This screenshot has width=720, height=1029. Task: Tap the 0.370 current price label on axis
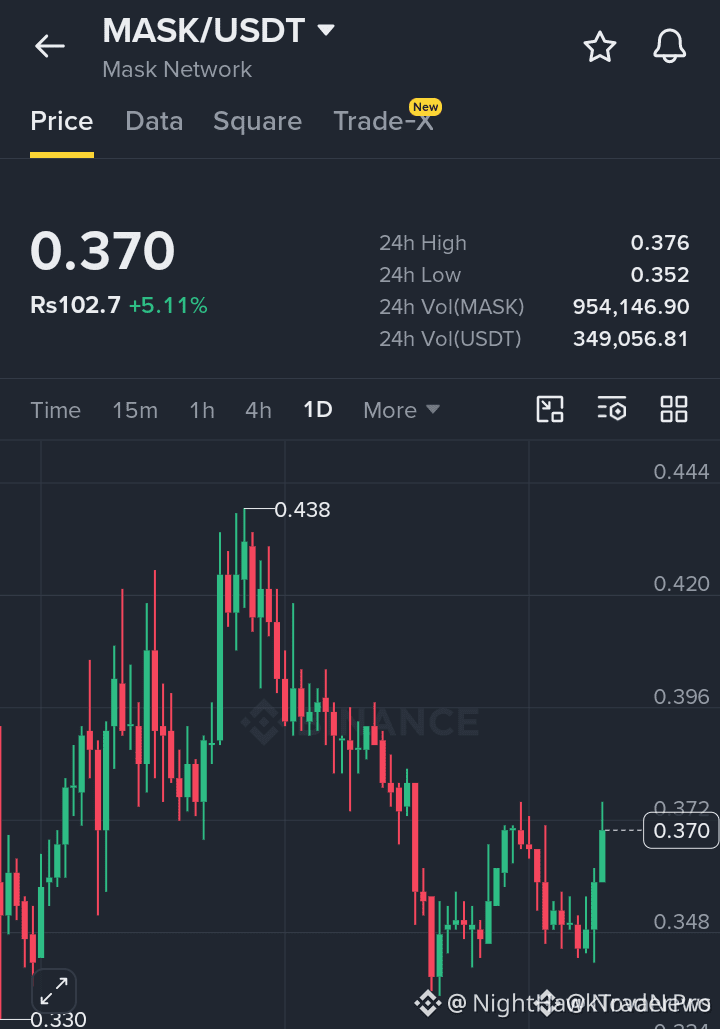(x=681, y=831)
